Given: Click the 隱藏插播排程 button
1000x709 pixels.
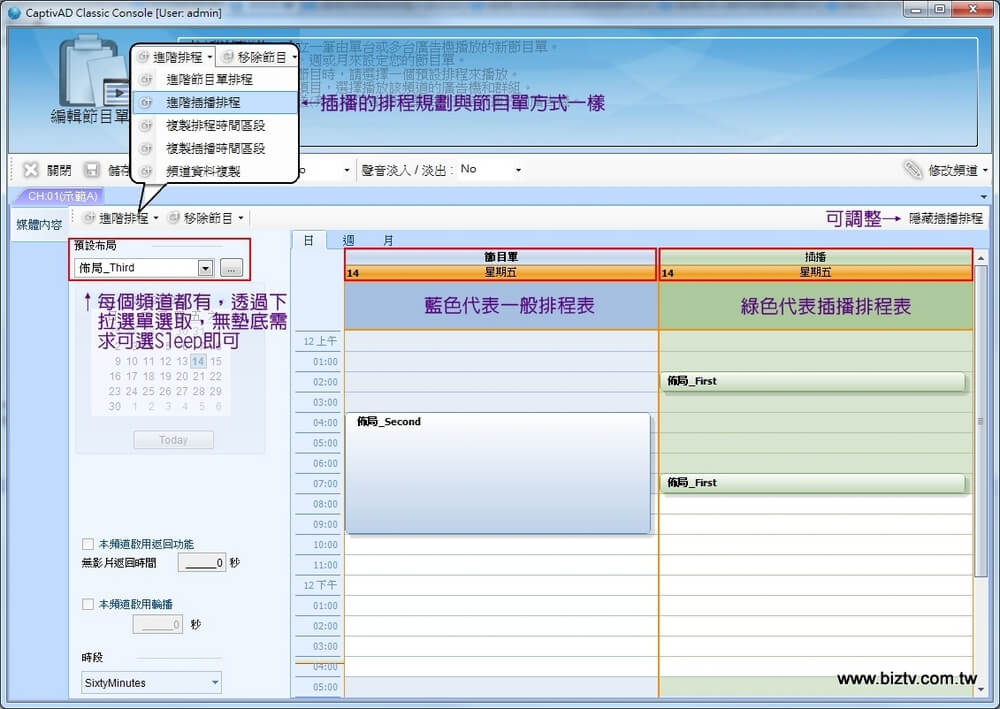Looking at the screenshot, I should coord(945,218).
